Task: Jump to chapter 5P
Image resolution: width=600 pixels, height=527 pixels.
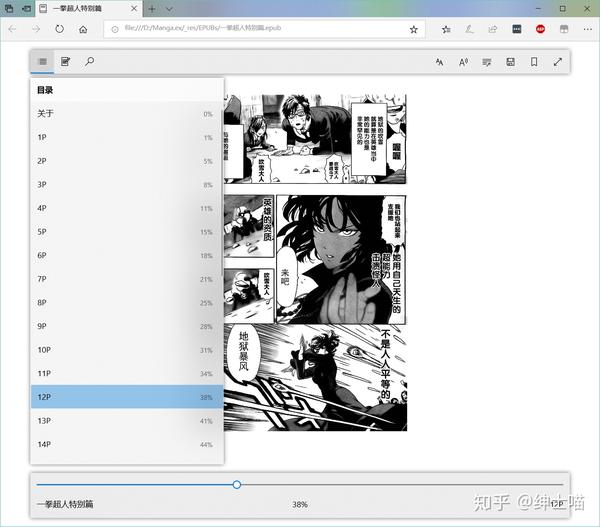Action: pos(127,232)
